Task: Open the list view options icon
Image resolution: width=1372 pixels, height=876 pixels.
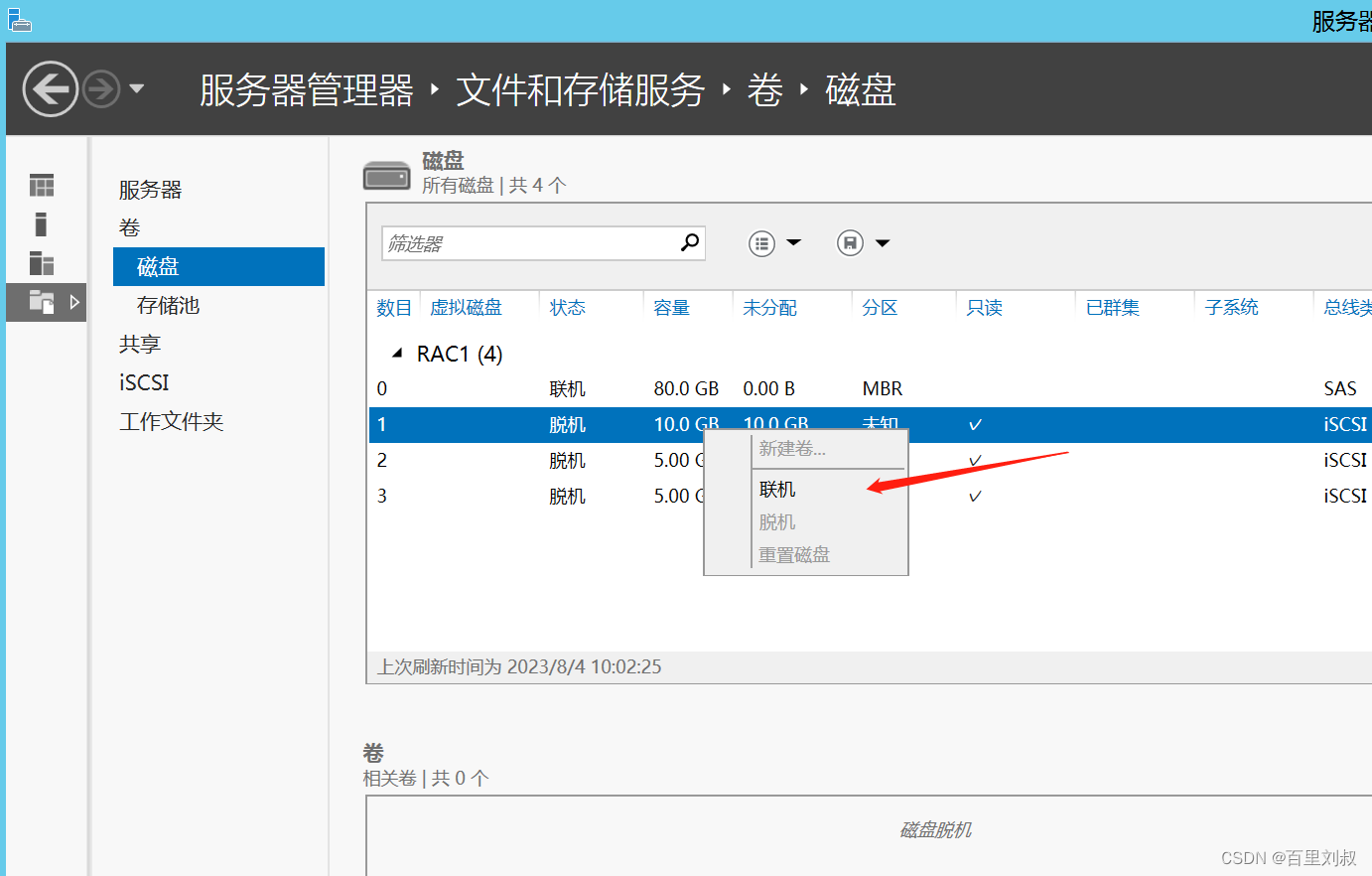Action: pos(761,243)
